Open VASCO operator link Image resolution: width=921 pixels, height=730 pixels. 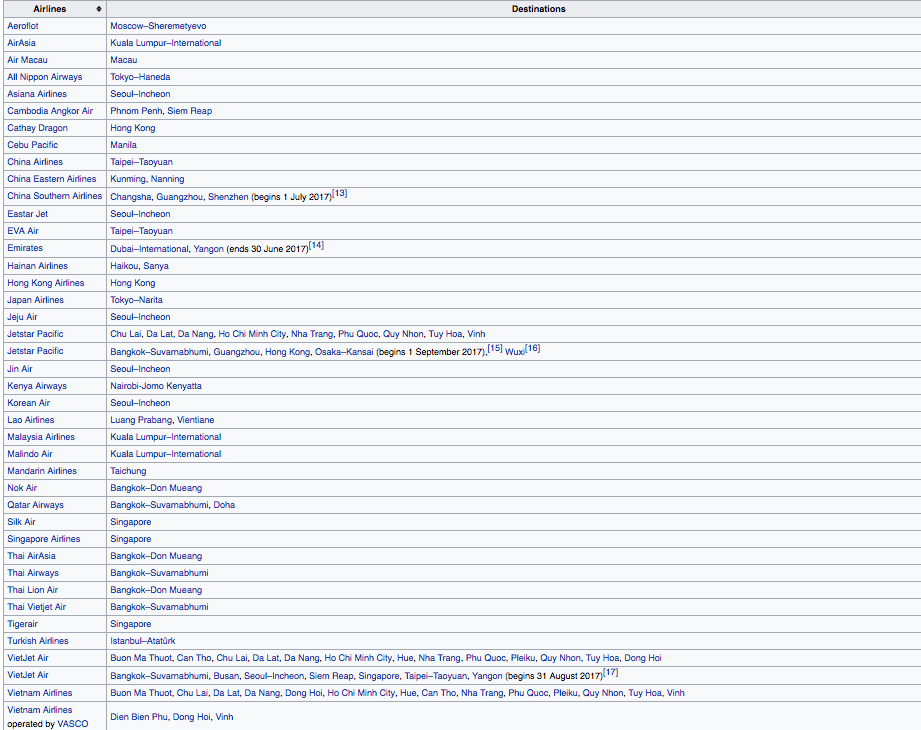click(73, 725)
